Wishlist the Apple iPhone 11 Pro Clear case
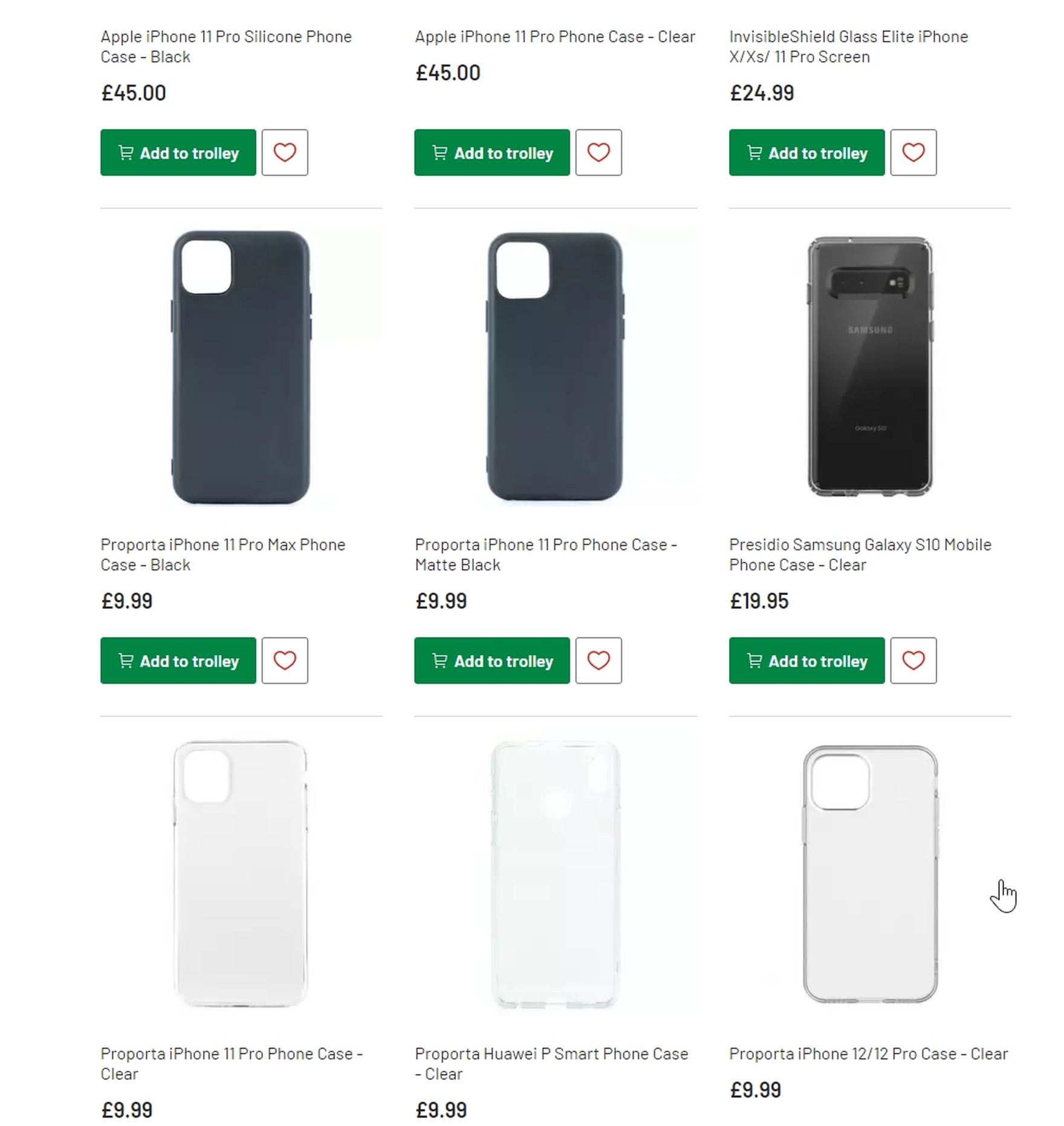 tap(598, 152)
